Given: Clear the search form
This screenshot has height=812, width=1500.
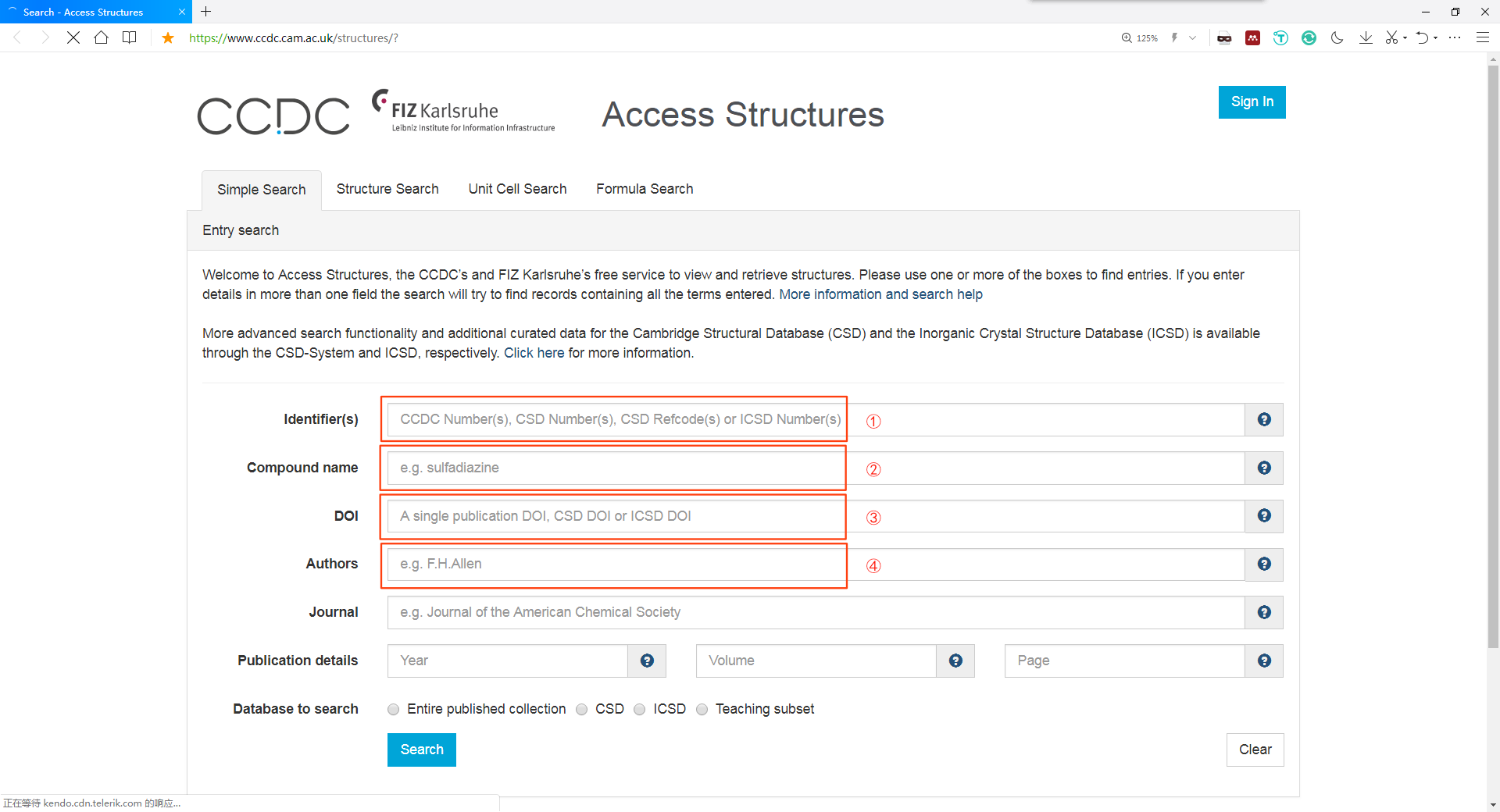Looking at the screenshot, I should (1255, 750).
